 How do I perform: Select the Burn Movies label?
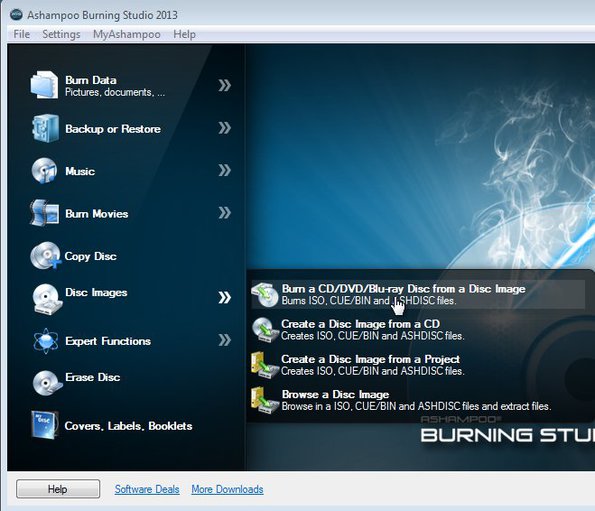(x=96, y=214)
